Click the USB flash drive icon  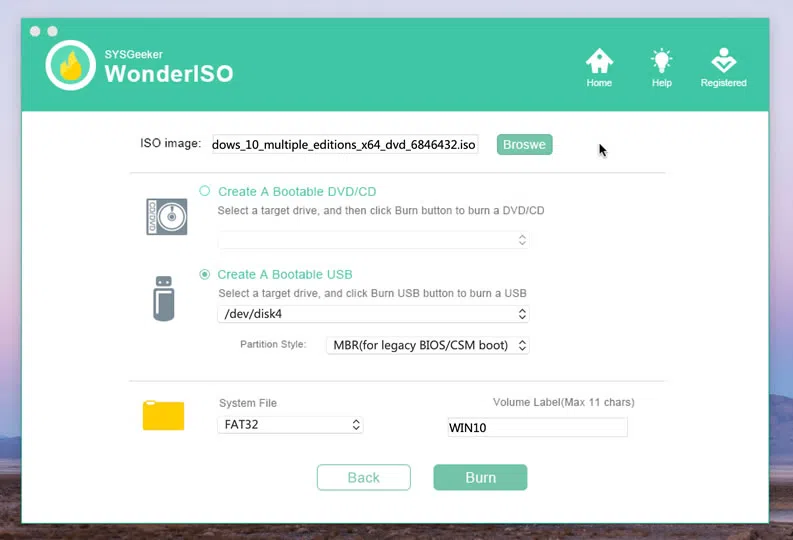[x=164, y=298]
